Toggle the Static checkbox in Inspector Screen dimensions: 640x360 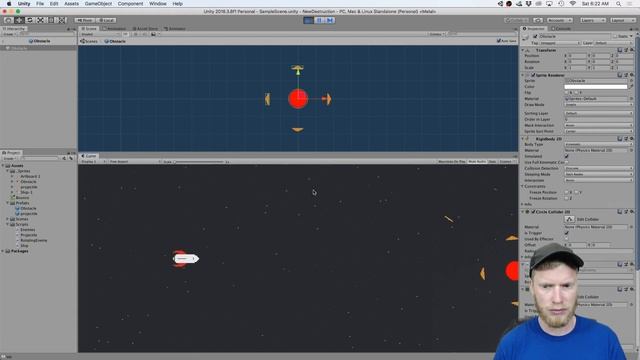[615, 36]
